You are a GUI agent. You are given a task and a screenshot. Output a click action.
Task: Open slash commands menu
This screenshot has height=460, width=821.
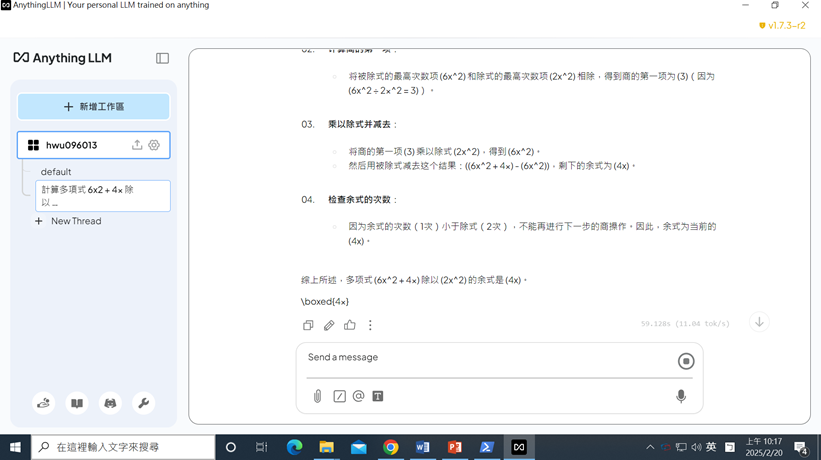[x=339, y=396]
